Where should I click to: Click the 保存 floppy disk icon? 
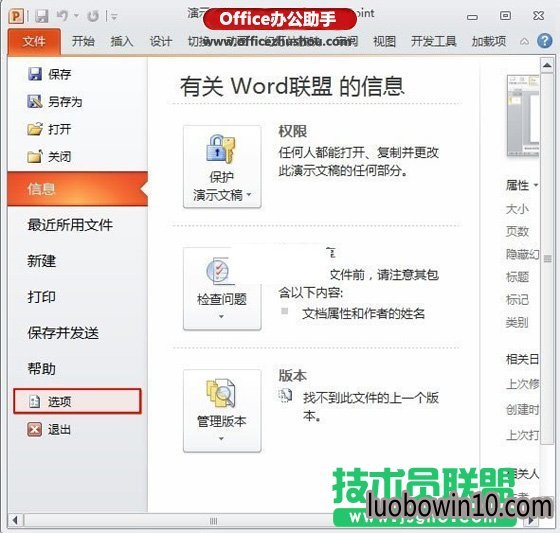tap(35, 74)
